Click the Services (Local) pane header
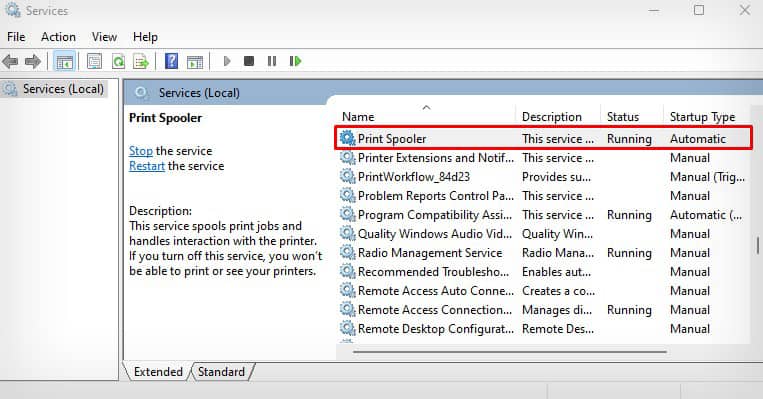This screenshot has height=399, width=763. pos(199,93)
